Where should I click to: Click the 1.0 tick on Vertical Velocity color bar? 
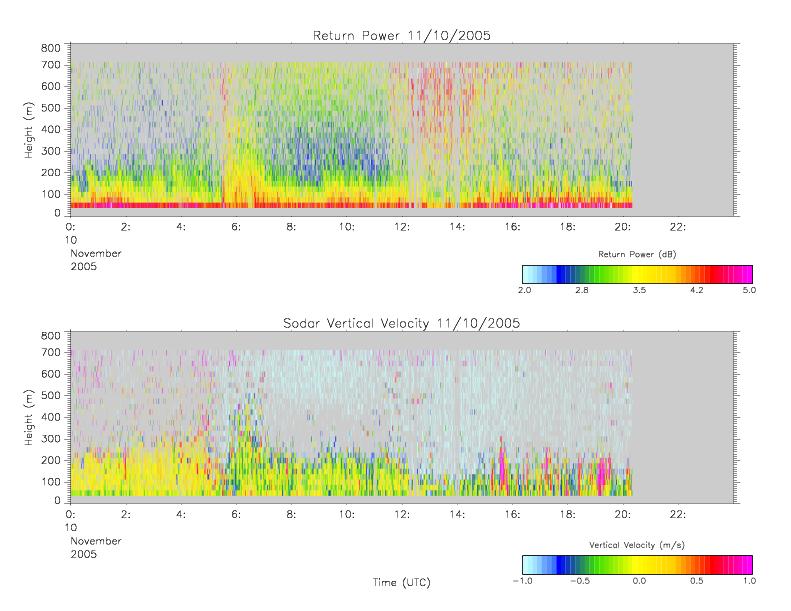coord(749,581)
